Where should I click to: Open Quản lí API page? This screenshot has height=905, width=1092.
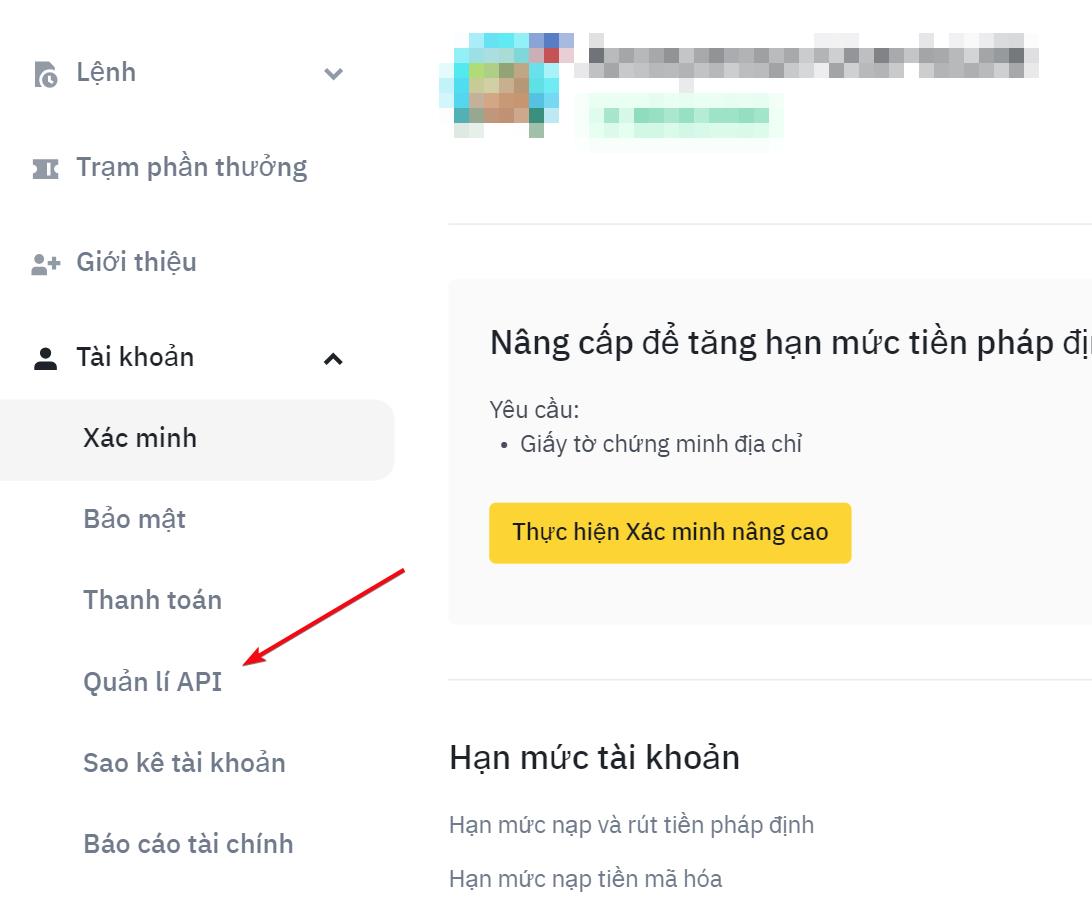pos(153,681)
